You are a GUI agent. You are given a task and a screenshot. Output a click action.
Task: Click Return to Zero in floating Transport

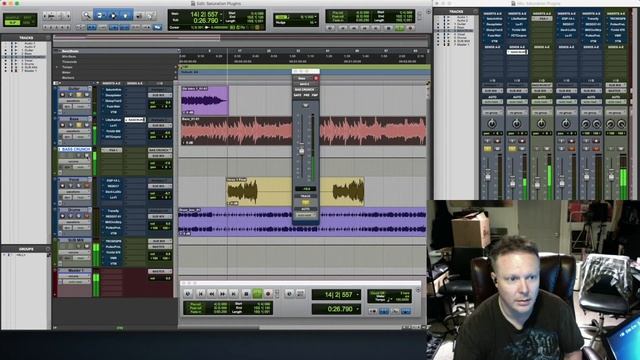(200, 293)
